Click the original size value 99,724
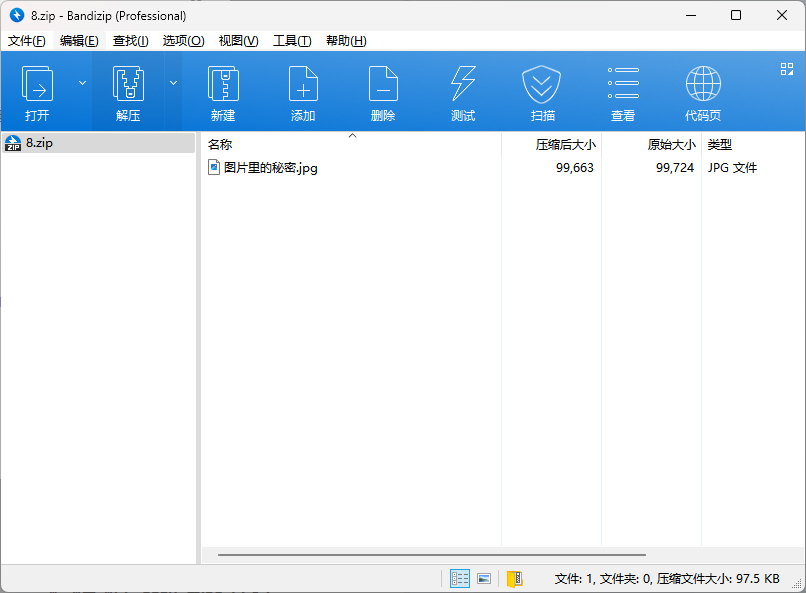This screenshot has height=593, width=806. point(675,168)
